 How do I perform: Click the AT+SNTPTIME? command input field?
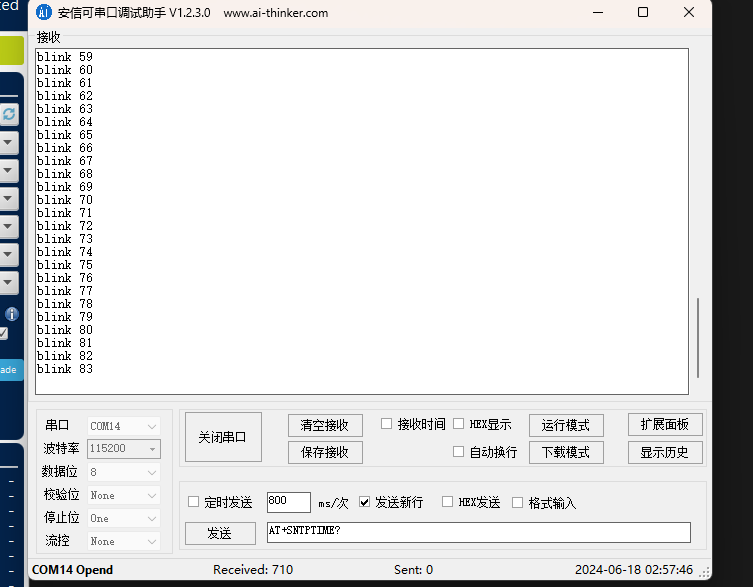coord(479,533)
